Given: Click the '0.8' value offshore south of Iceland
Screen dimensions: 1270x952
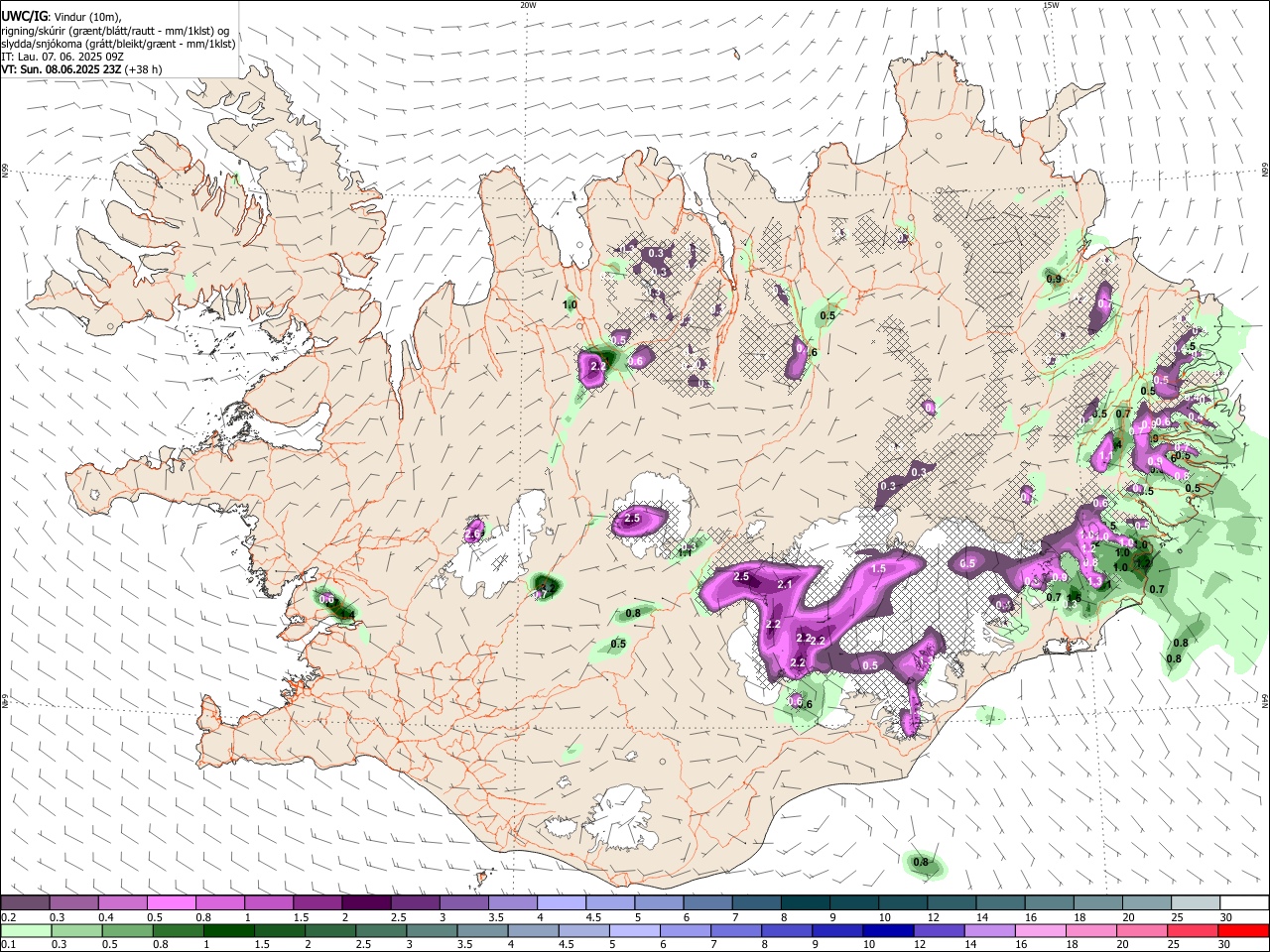Looking at the screenshot, I should (921, 863).
